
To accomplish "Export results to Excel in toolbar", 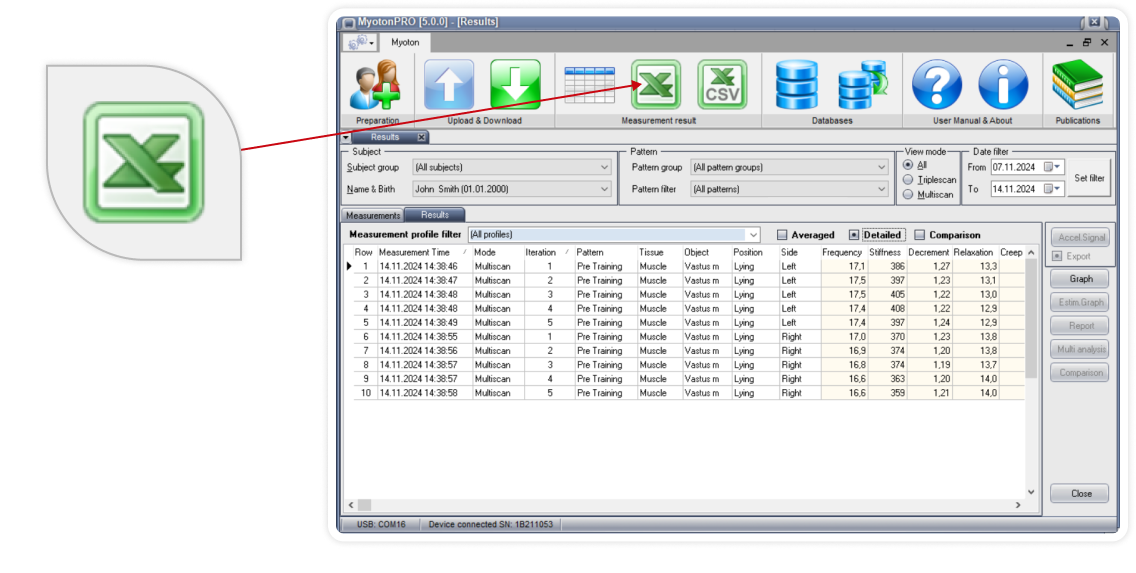I will click(656, 85).
